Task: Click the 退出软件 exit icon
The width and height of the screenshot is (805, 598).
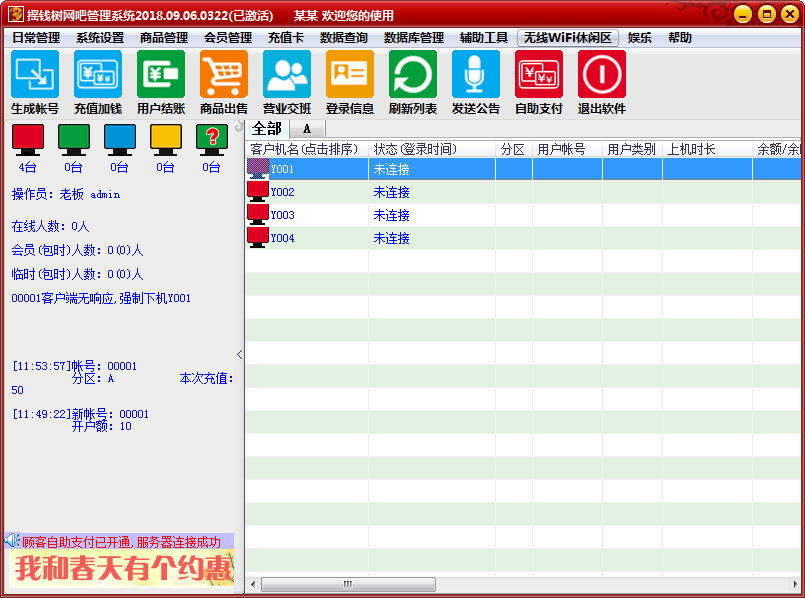Action: pos(602,75)
